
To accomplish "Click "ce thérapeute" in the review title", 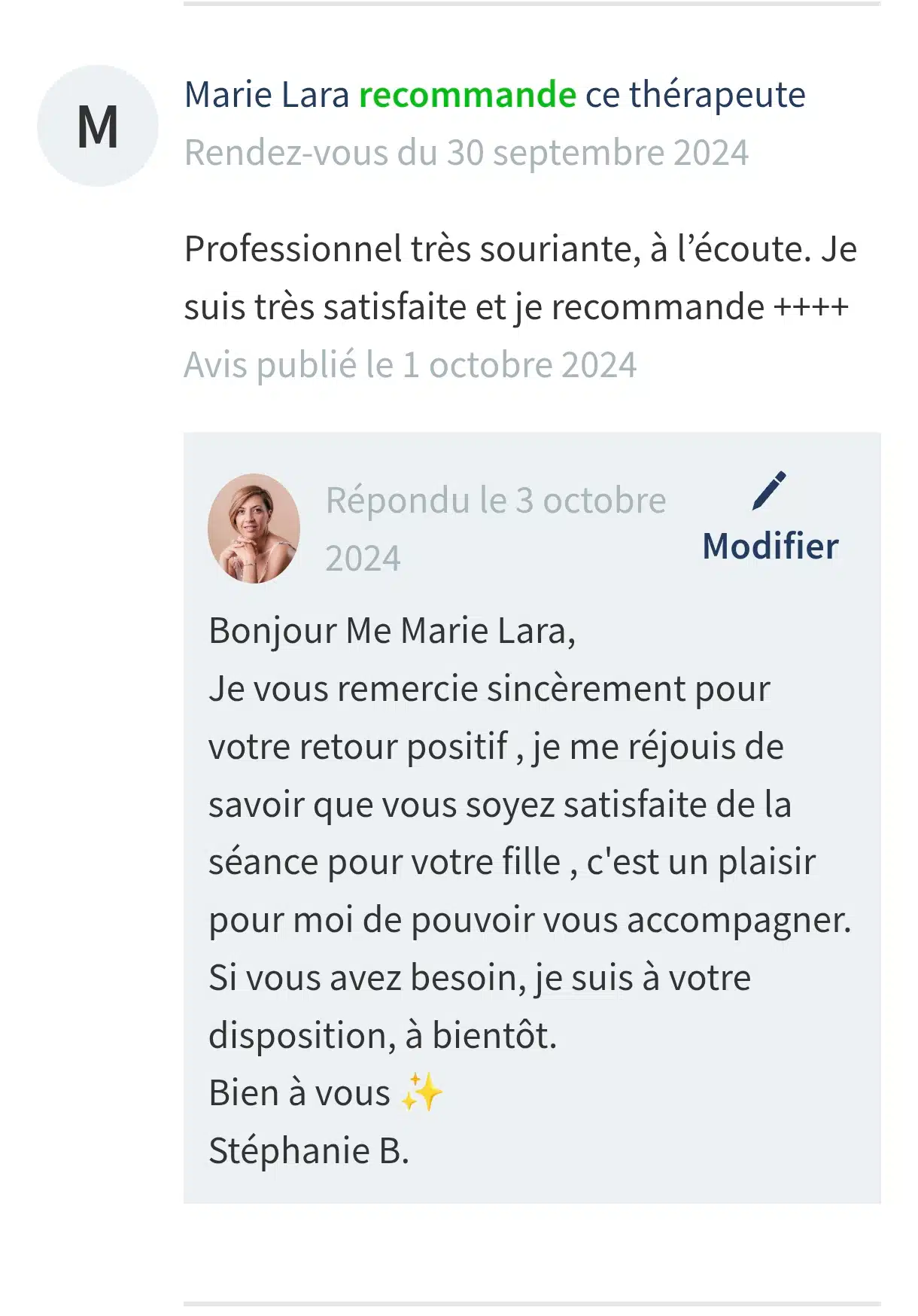I will coord(695,95).
